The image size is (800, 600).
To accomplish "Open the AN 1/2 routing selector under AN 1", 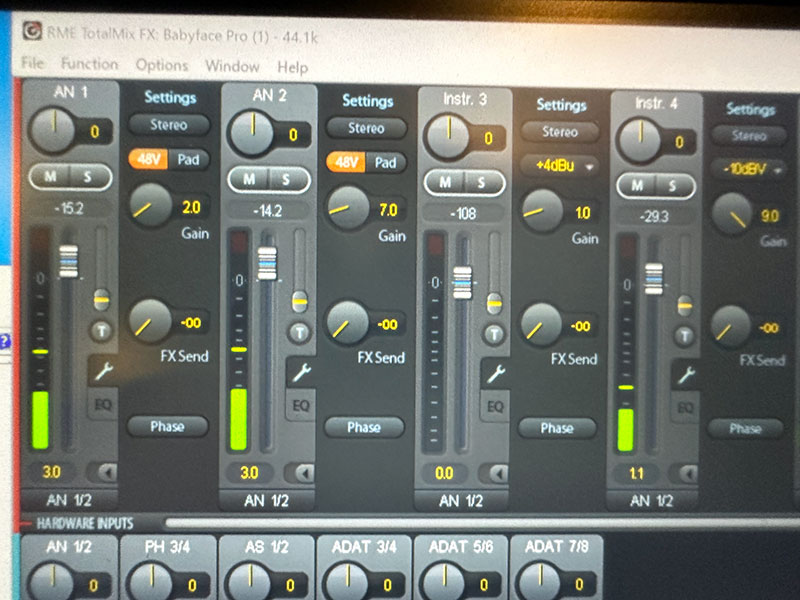I will [x=69, y=500].
